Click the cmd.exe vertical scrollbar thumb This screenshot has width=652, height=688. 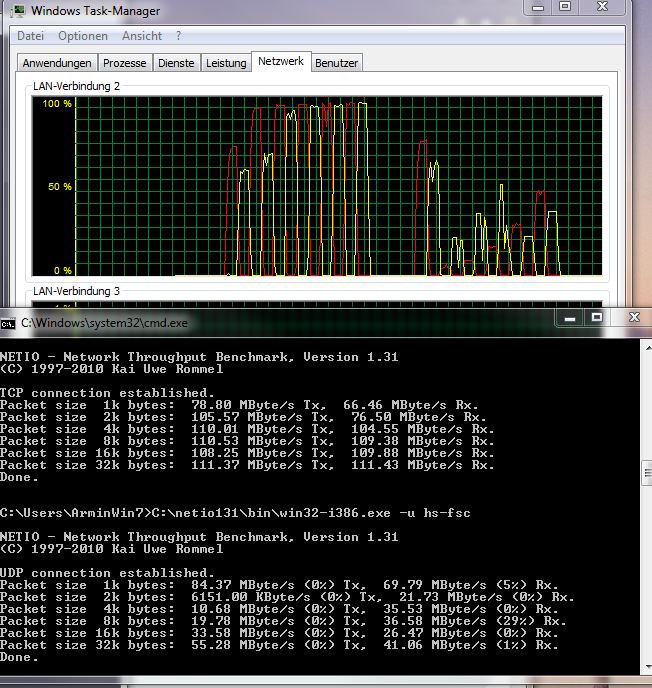click(x=647, y=473)
